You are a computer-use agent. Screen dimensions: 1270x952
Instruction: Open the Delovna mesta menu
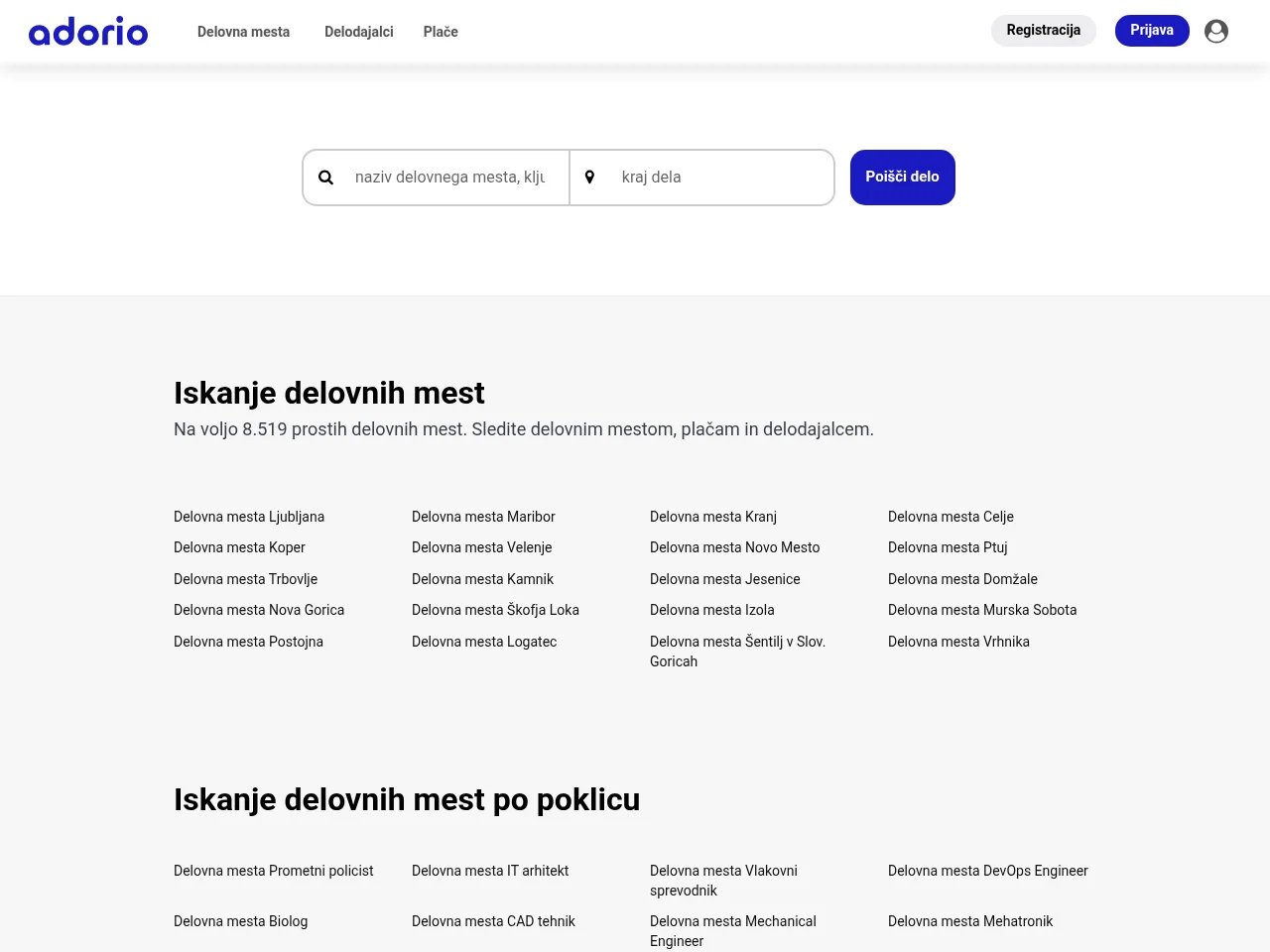(243, 32)
